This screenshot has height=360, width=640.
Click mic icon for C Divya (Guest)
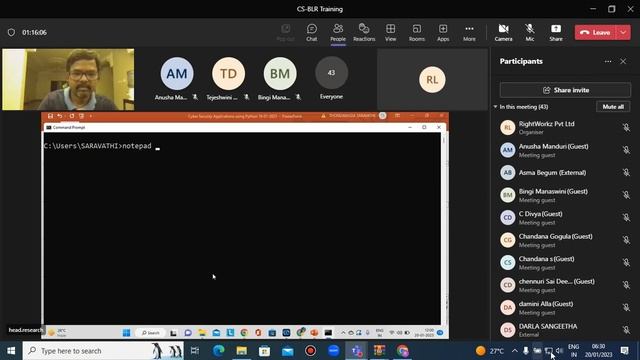click(x=626, y=217)
